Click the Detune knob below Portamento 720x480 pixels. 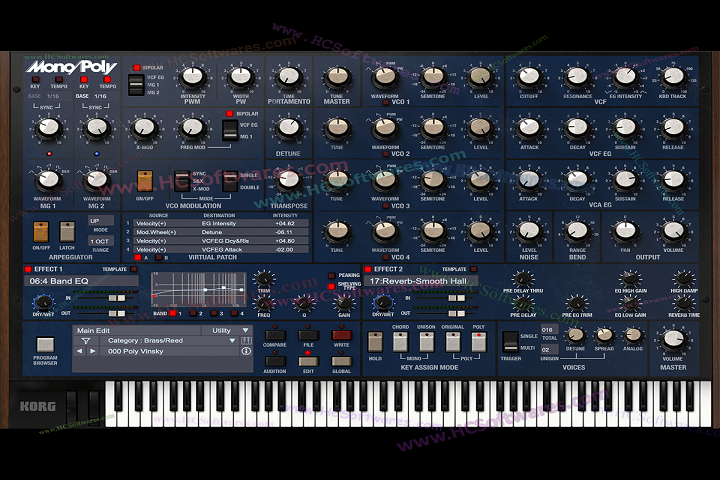pyautogui.click(x=289, y=129)
